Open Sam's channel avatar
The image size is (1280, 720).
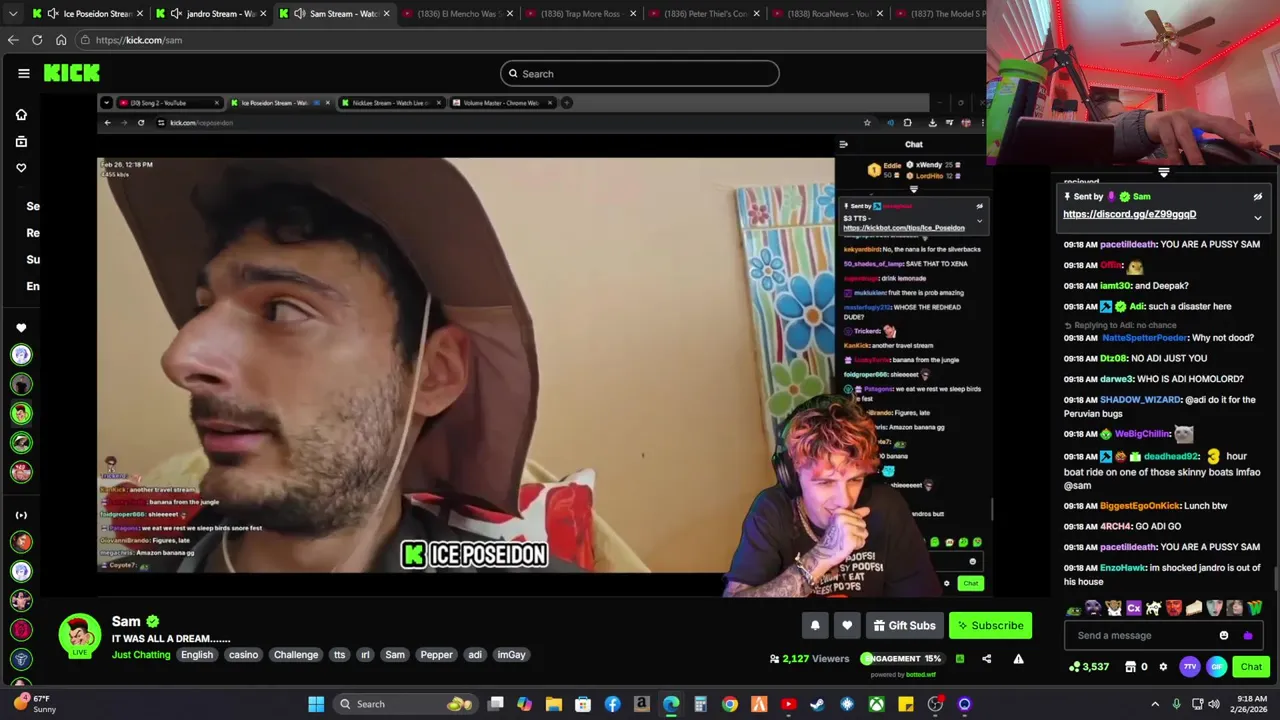tap(79, 636)
